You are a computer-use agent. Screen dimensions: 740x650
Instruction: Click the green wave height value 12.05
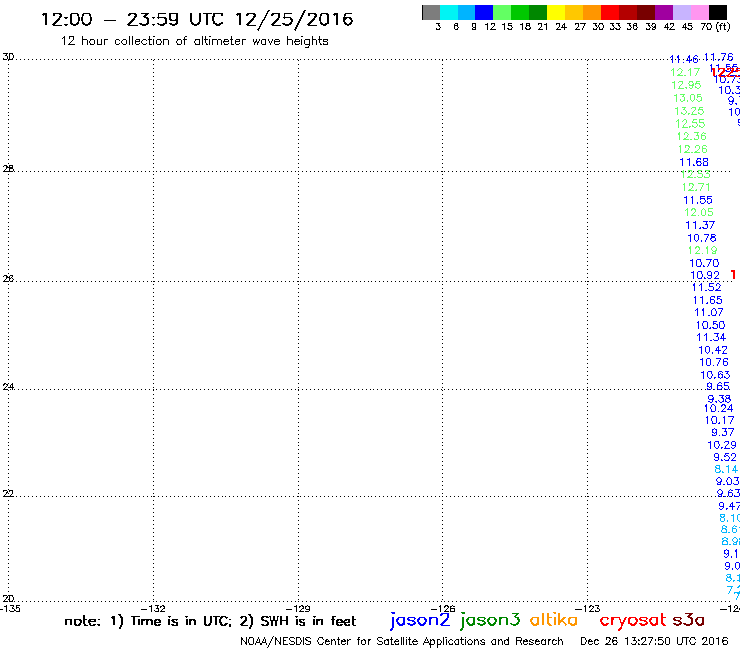tap(699, 212)
